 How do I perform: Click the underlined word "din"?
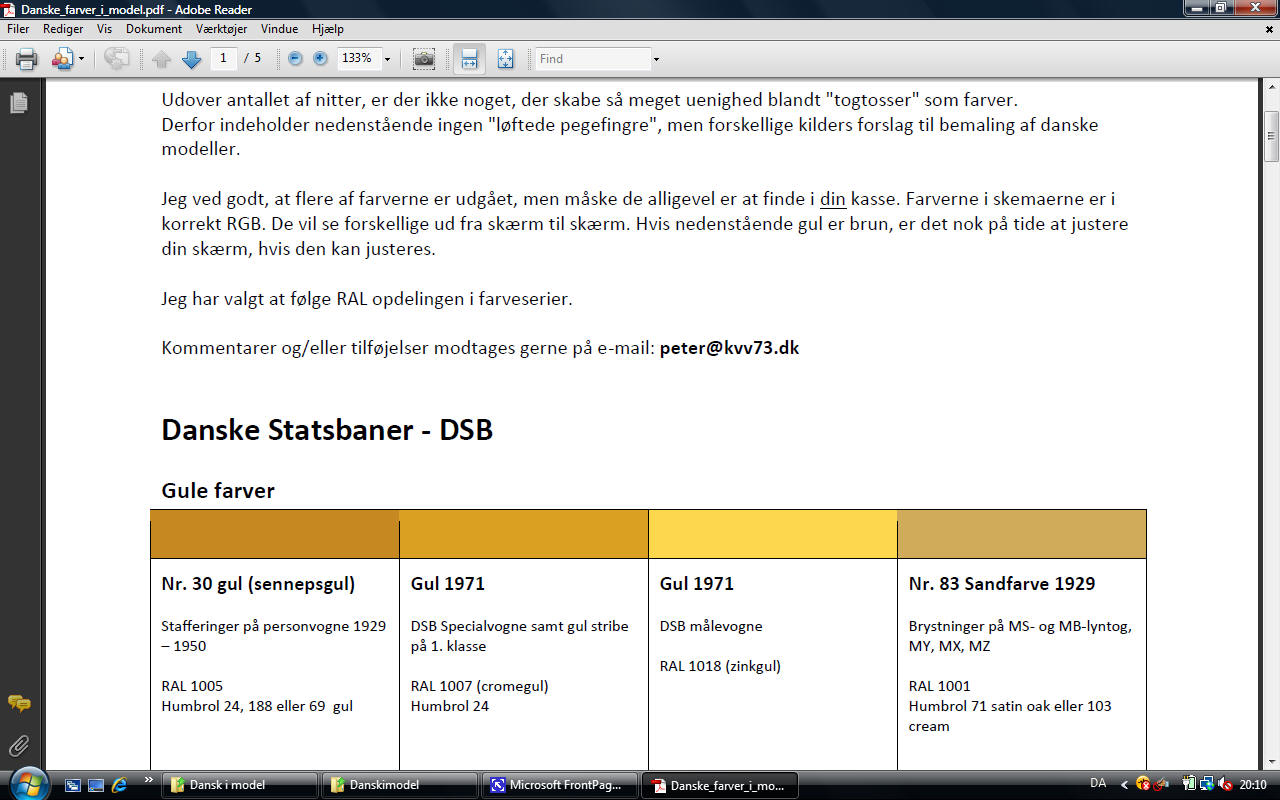click(x=832, y=199)
